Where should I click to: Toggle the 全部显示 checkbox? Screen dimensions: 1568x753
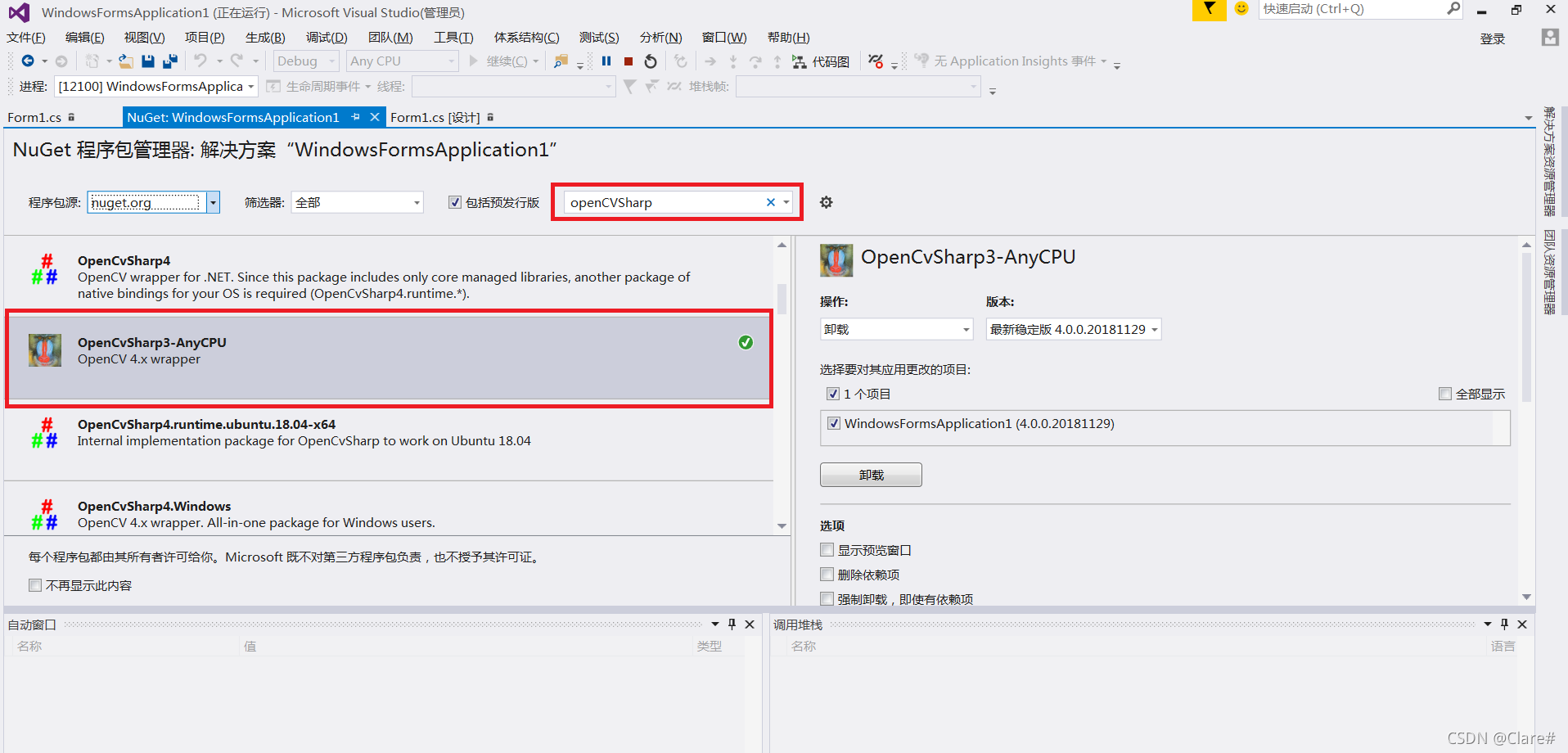tap(1445, 394)
